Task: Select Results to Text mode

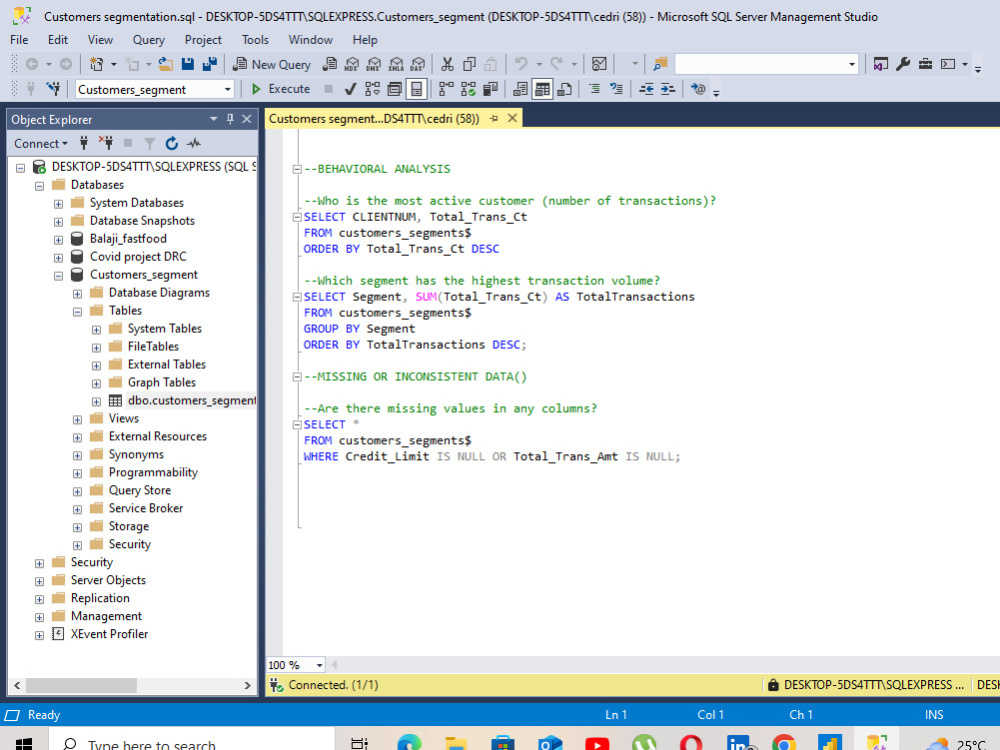Action: pyautogui.click(x=520, y=89)
